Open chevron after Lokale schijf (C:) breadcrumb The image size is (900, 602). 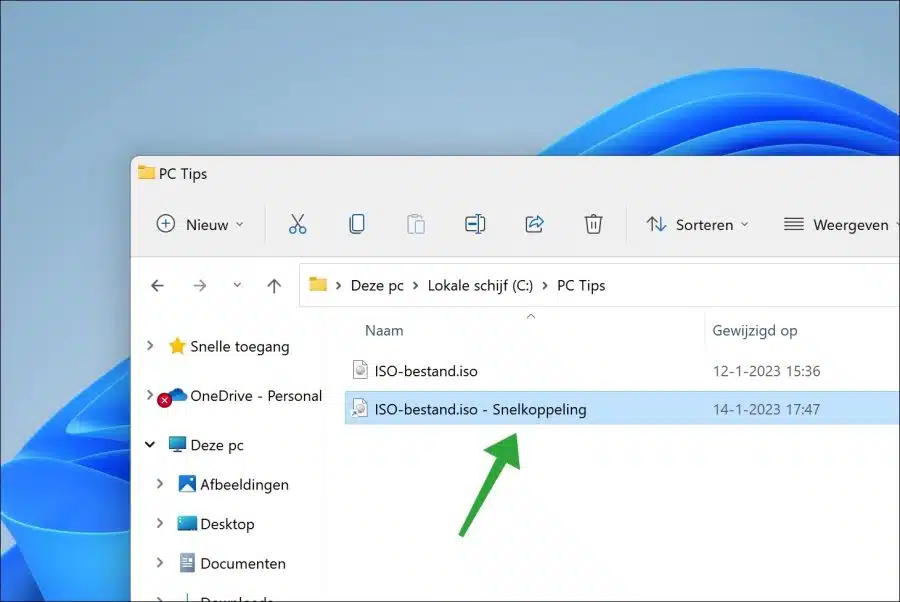coord(545,285)
